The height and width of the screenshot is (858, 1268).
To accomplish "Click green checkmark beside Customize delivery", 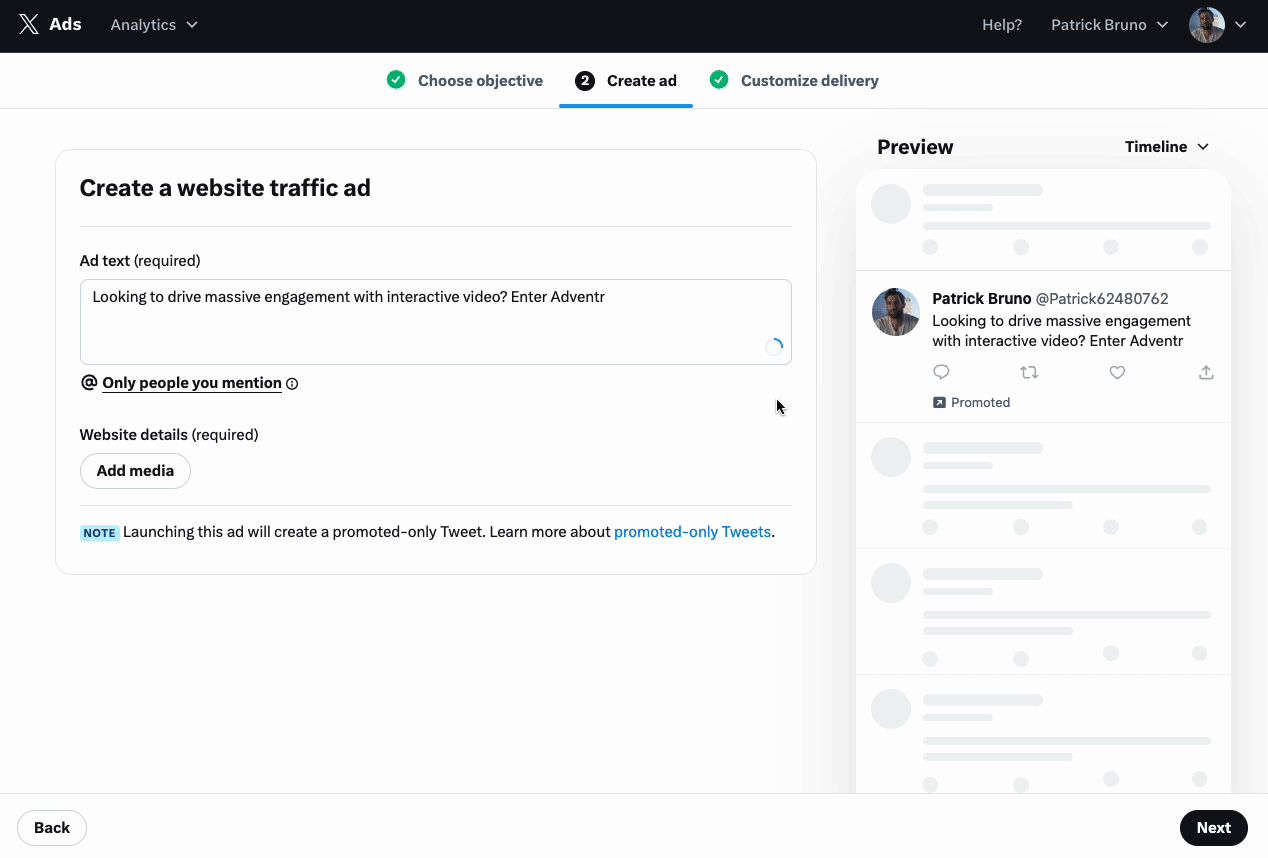I will (719, 80).
